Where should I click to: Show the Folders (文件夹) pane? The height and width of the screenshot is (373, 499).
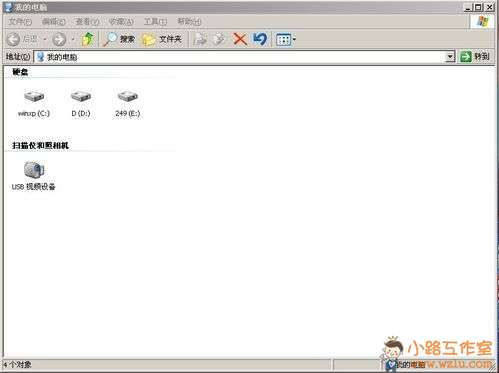(x=162, y=39)
